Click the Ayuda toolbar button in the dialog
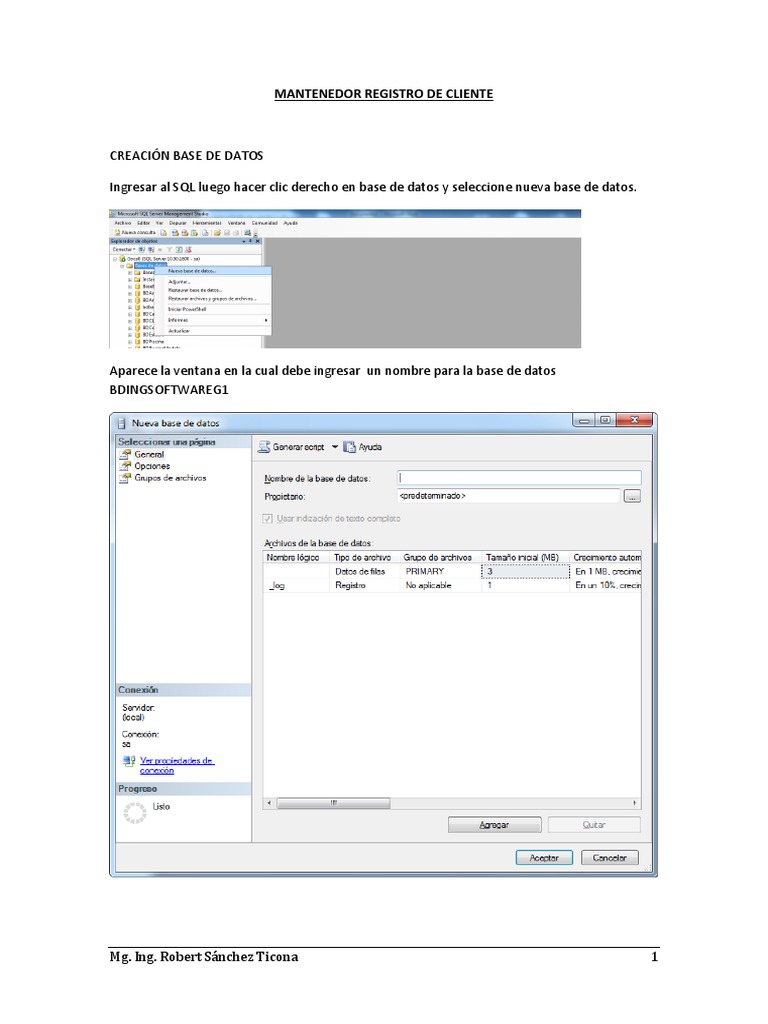 click(x=363, y=447)
